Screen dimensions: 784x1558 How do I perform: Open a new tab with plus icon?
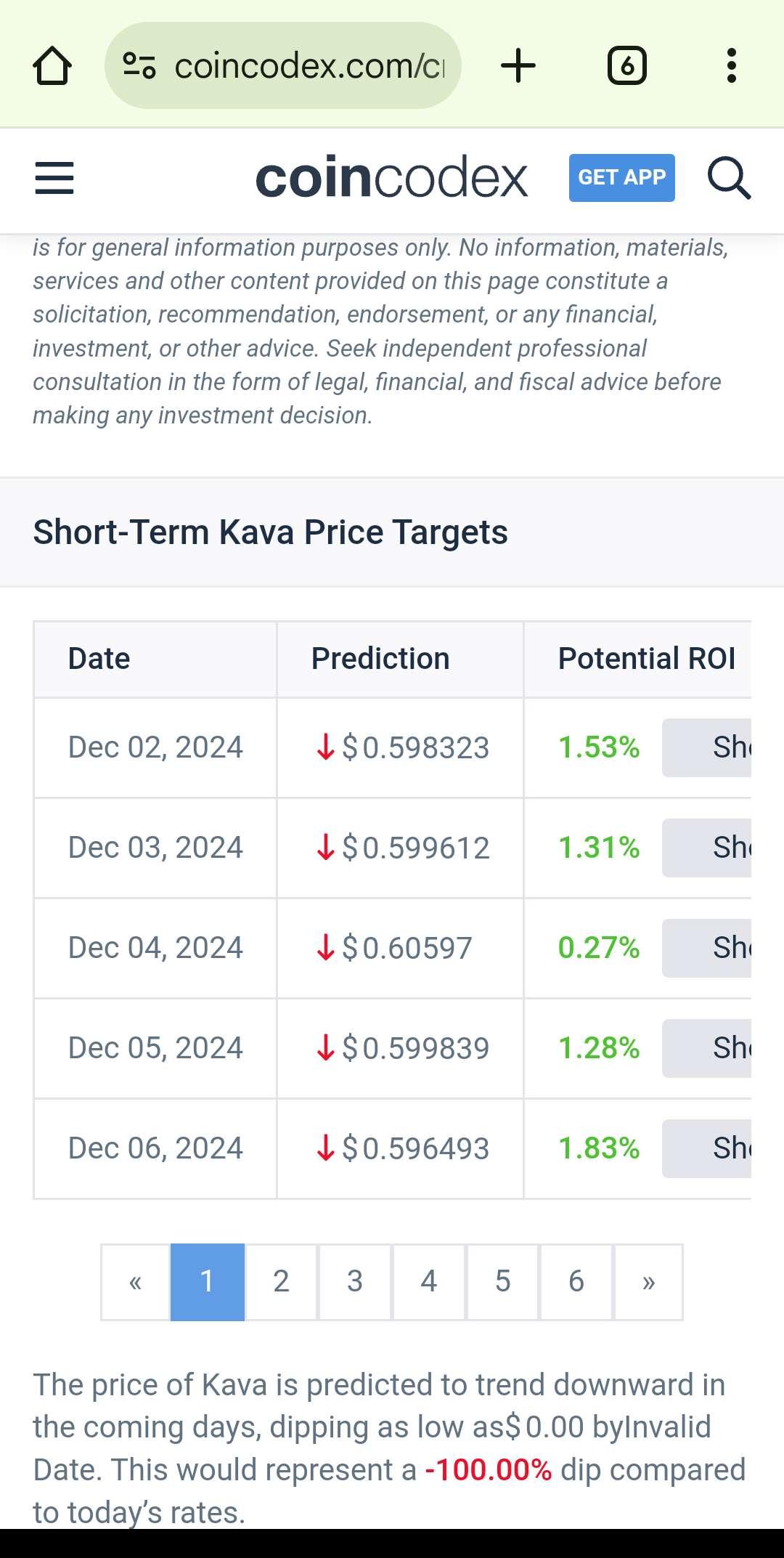[x=518, y=66]
